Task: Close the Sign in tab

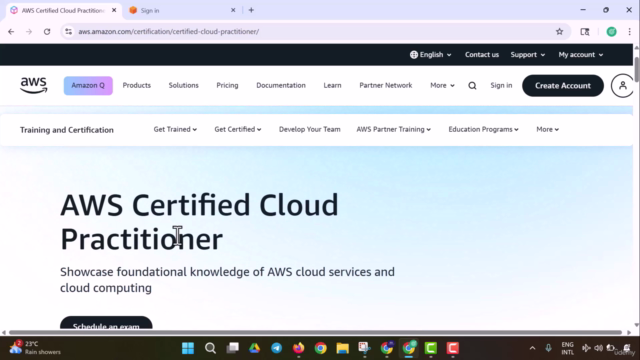Action: [x=233, y=10]
